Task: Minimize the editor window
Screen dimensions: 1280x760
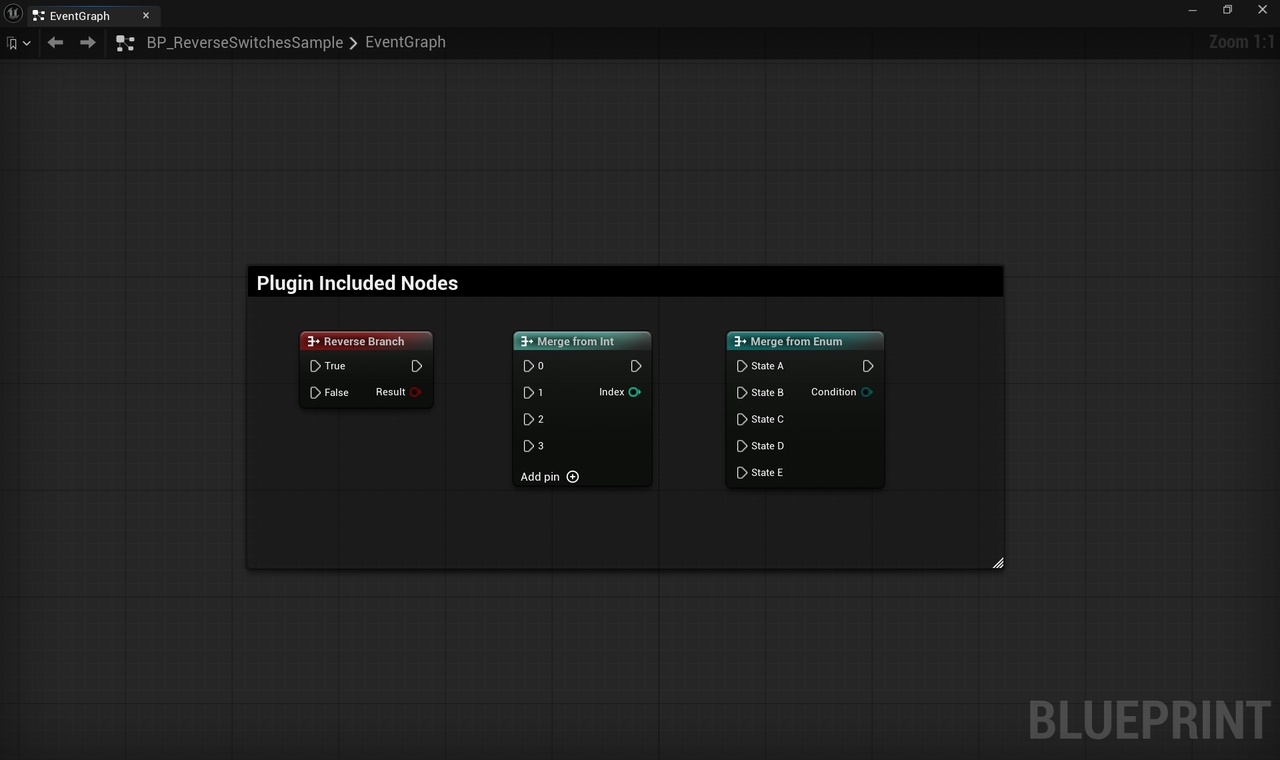Action: 1193,10
